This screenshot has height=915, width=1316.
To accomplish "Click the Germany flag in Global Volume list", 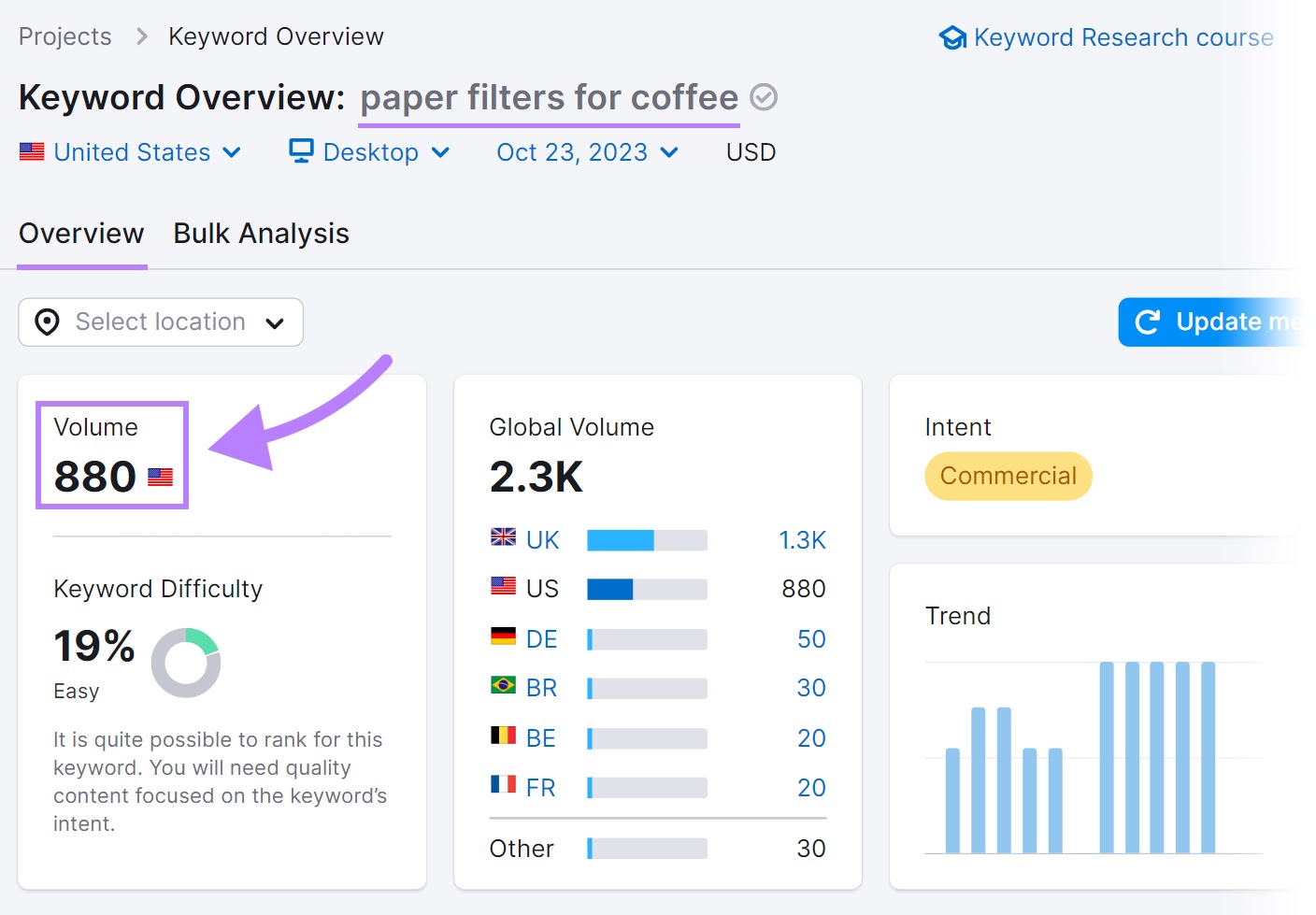I will point(504,638).
